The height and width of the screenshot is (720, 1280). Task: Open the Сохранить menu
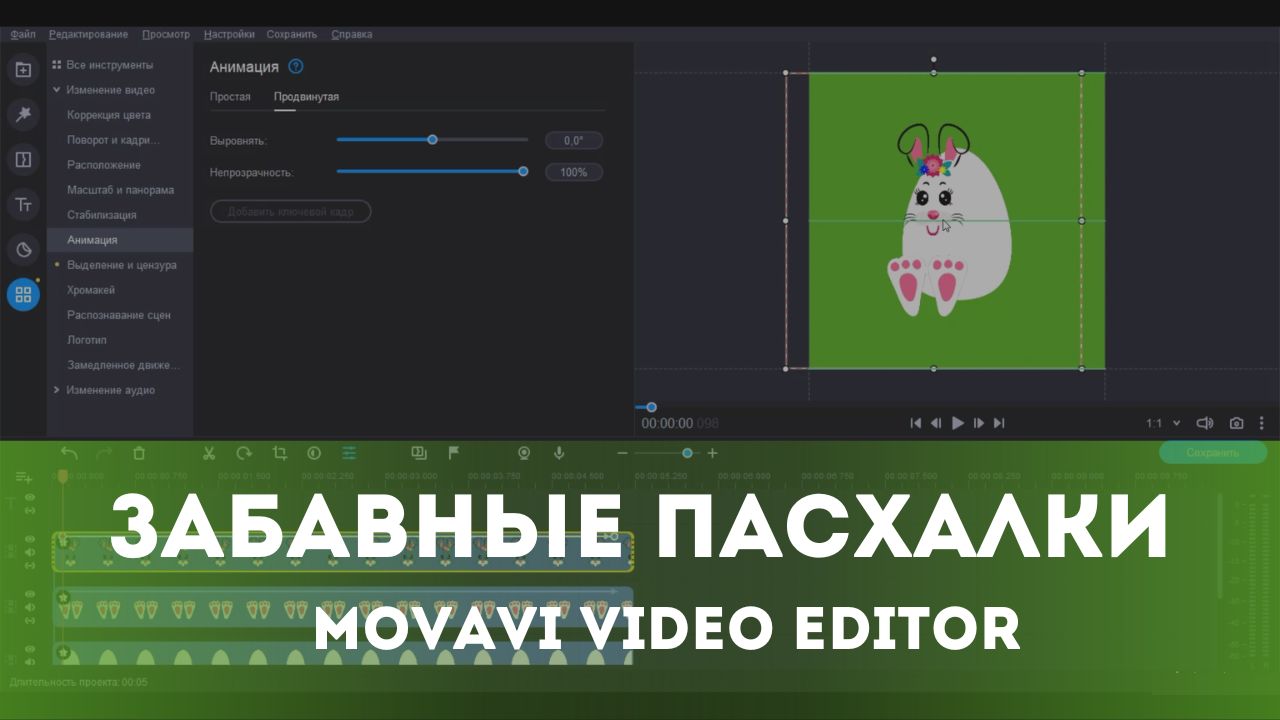pyautogui.click(x=291, y=34)
